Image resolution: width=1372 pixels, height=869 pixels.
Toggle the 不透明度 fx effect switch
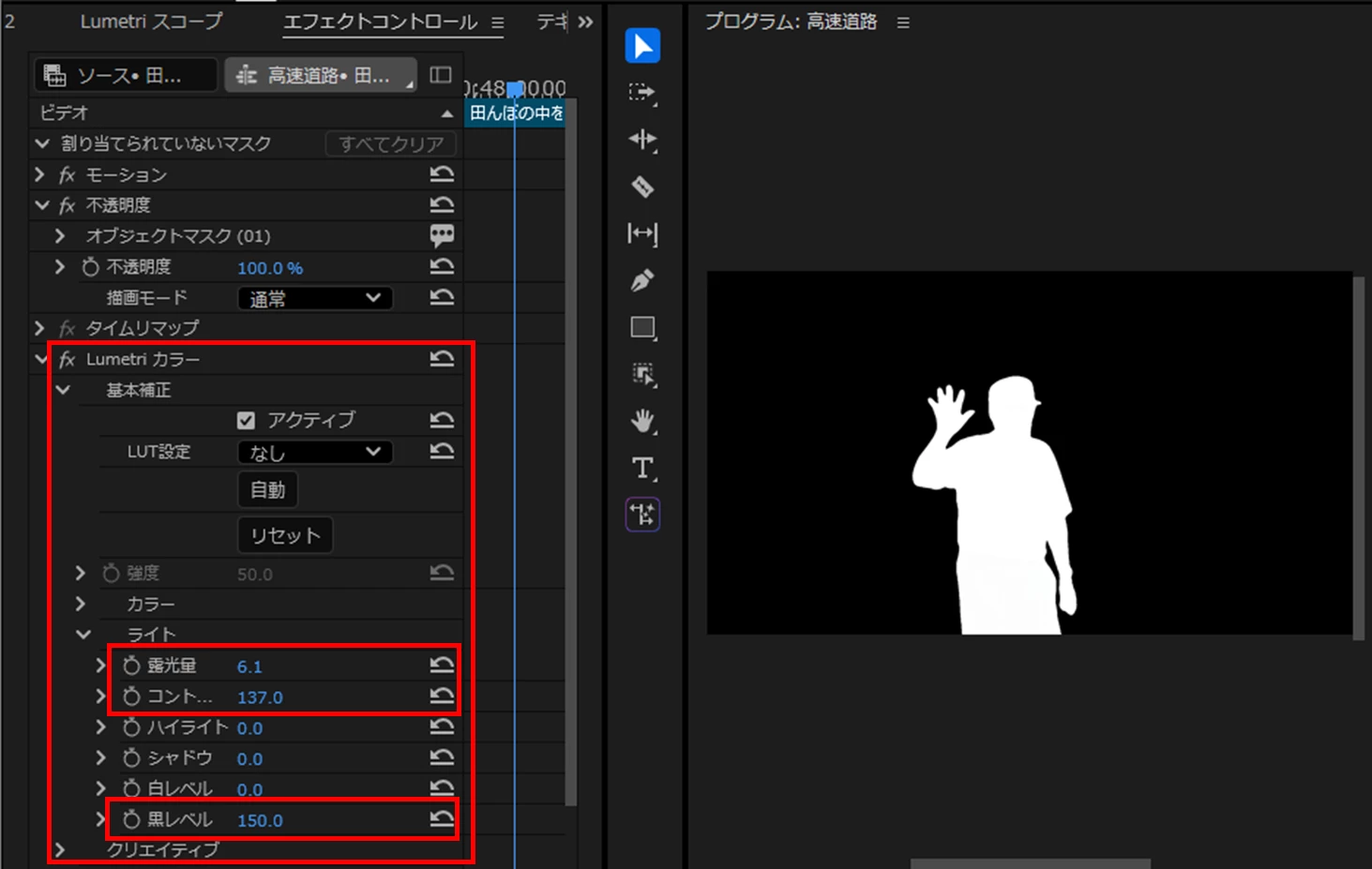[x=67, y=205]
